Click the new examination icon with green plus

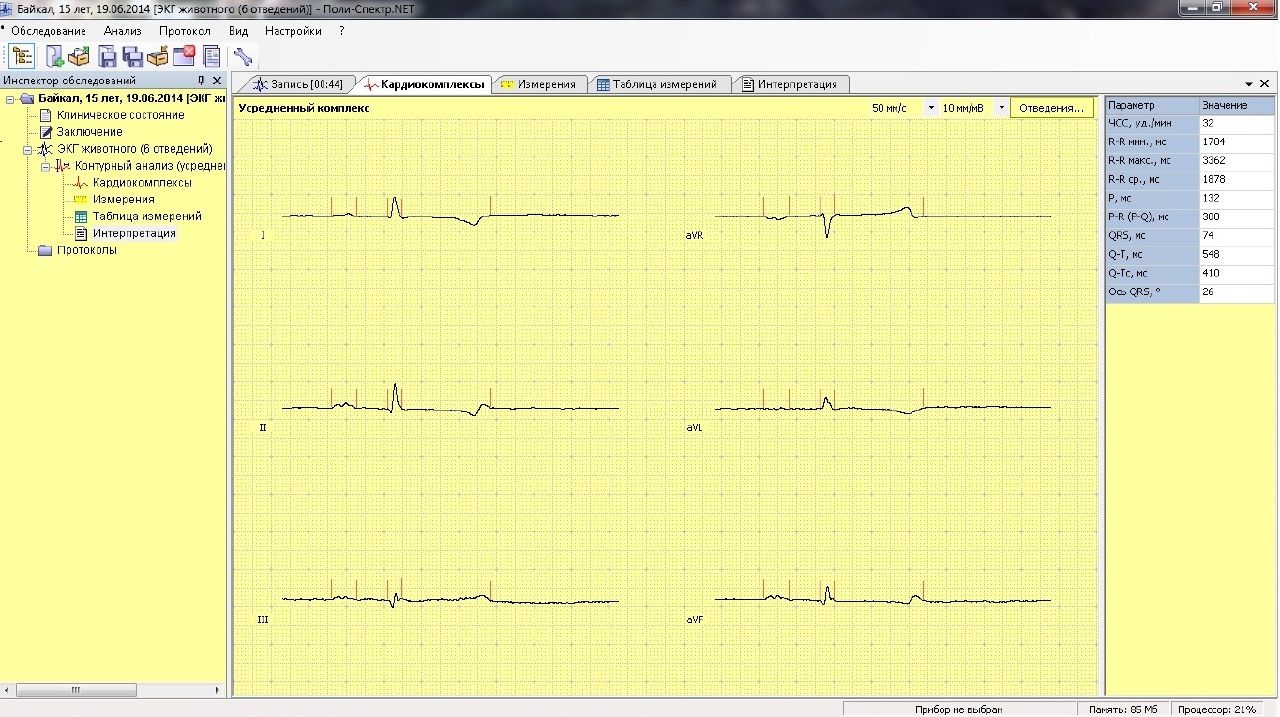pyautogui.click(x=54, y=57)
